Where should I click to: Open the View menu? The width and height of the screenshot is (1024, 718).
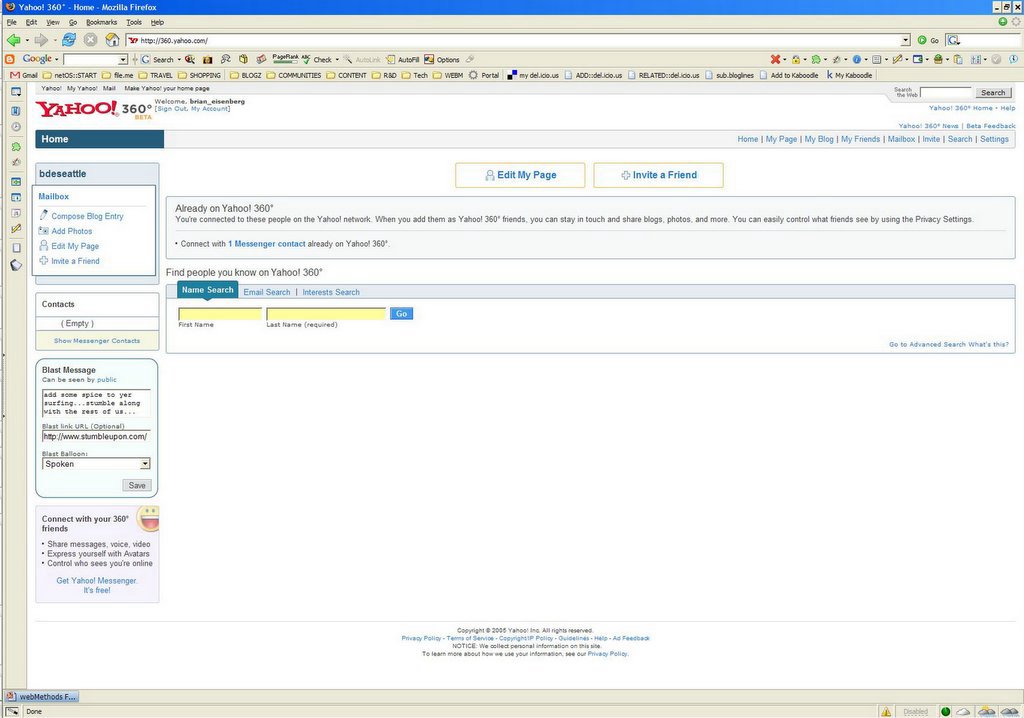point(53,22)
